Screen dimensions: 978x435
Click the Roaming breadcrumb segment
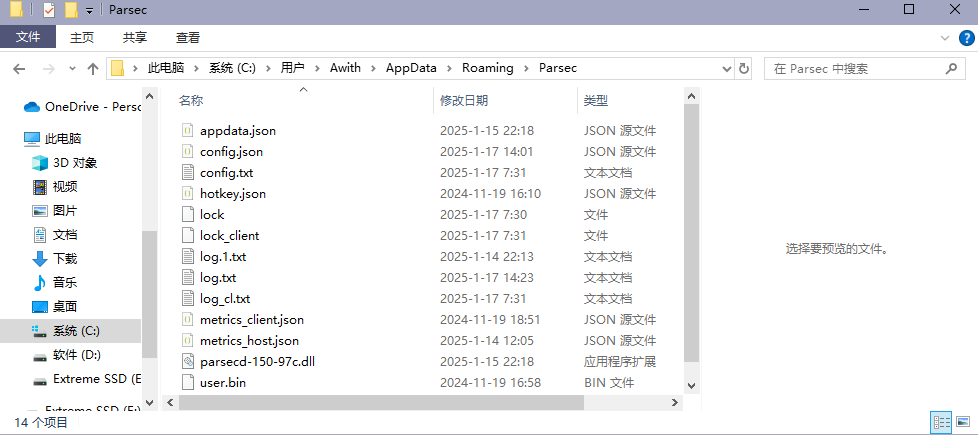[488, 68]
